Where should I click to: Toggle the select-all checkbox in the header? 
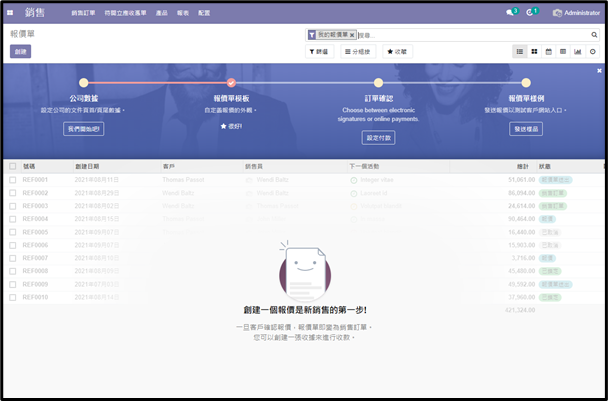[x=13, y=166]
